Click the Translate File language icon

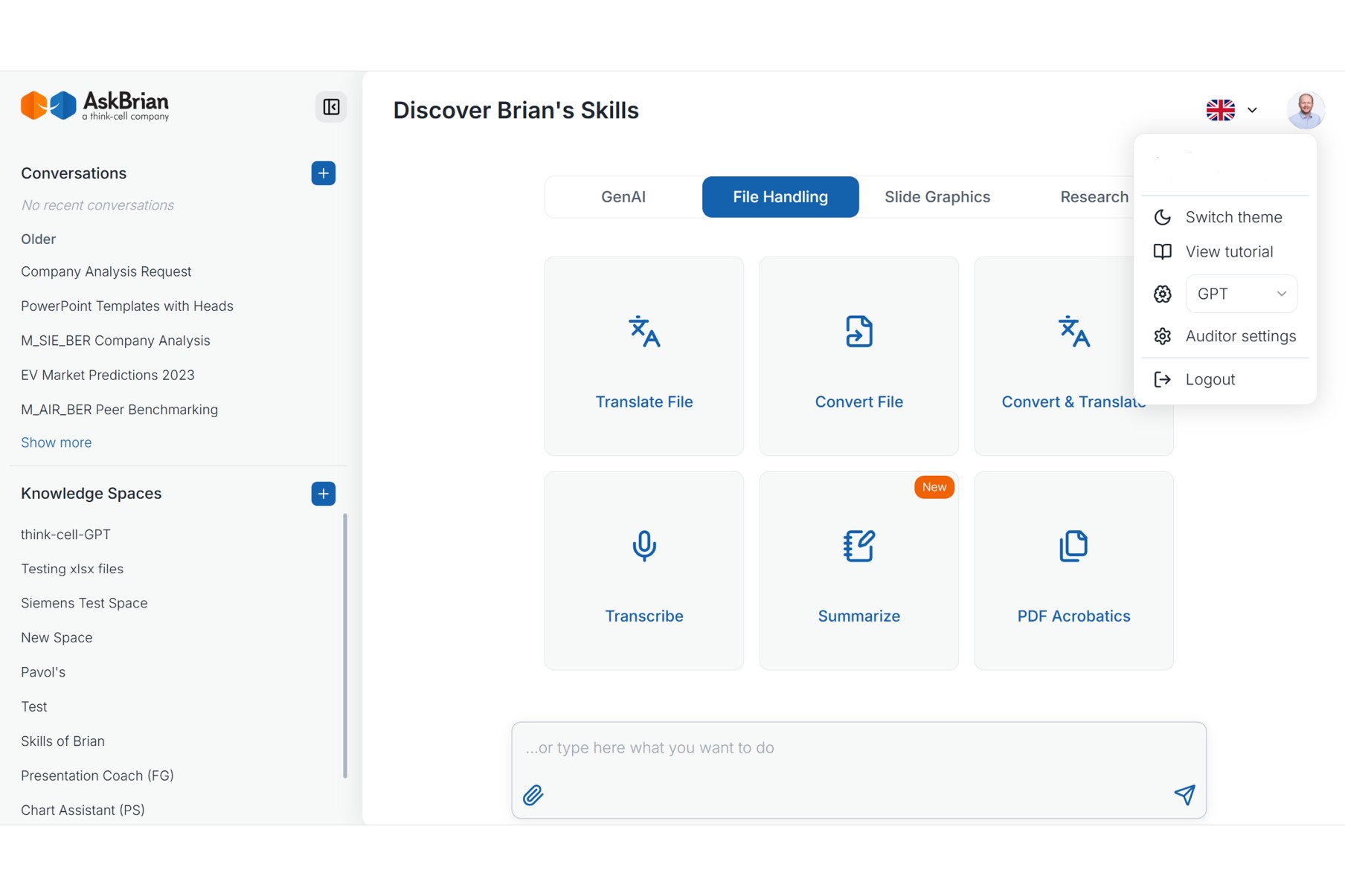tap(644, 332)
